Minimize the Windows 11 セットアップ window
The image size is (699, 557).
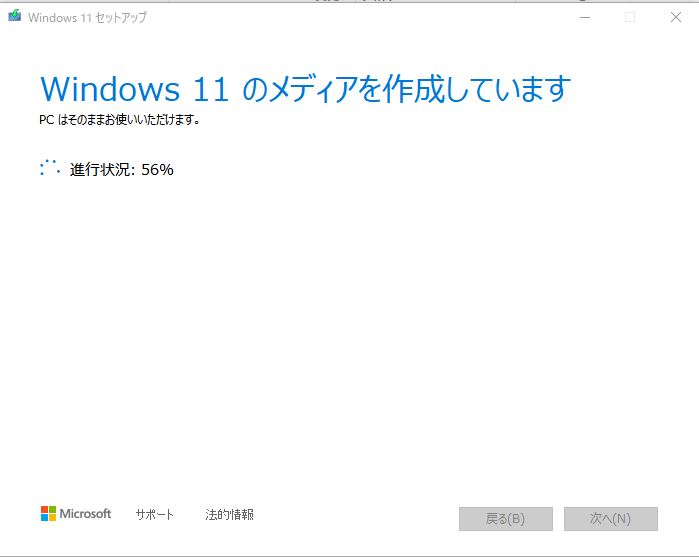[585, 17]
